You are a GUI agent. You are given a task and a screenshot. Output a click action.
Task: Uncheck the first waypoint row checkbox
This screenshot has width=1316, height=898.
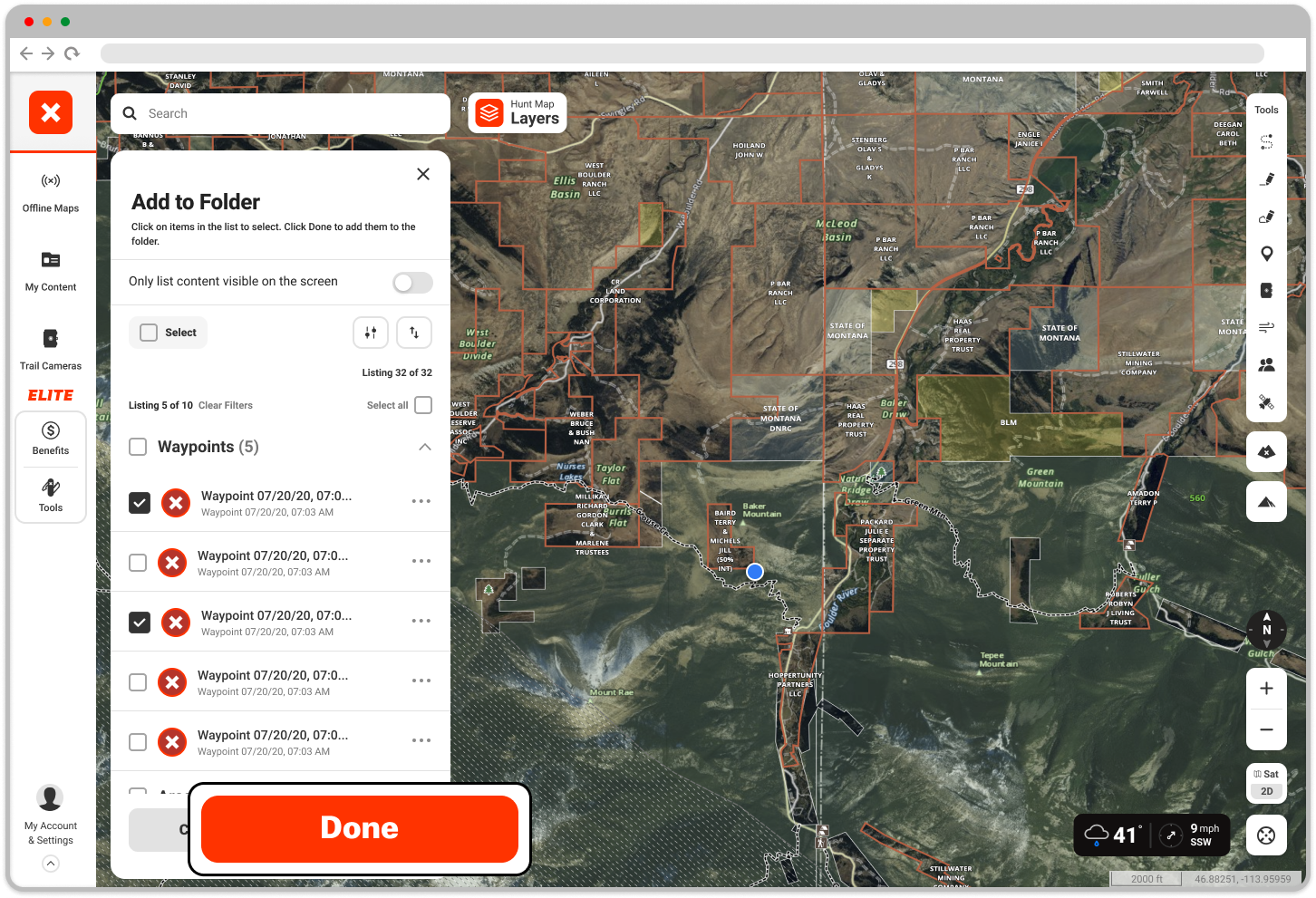click(140, 502)
